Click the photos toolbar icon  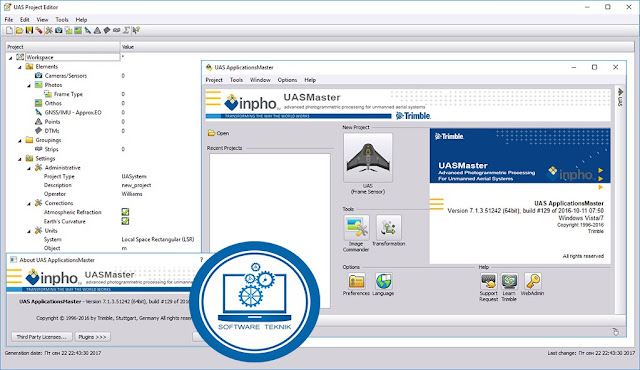coord(68,30)
